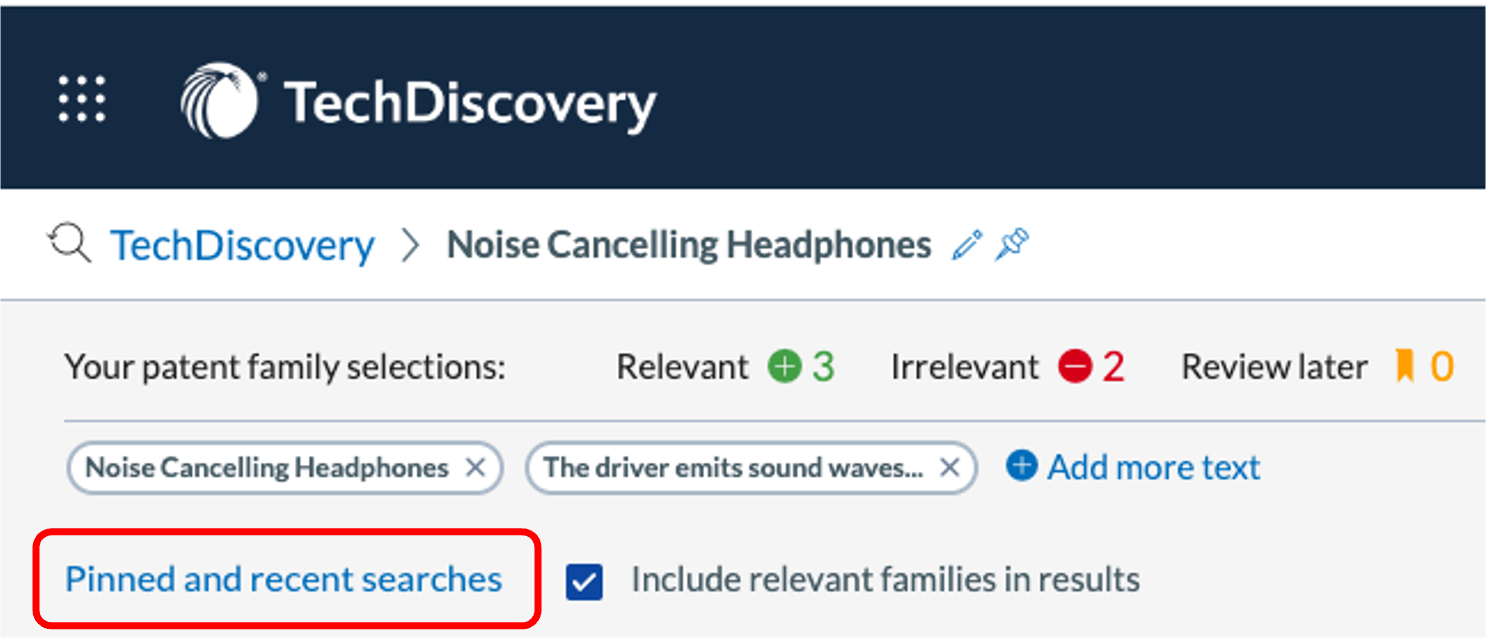Pin the search using pushpin icon
Image resolution: width=1489 pixels, height=641 pixels.
pyautogui.click(x=1012, y=245)
